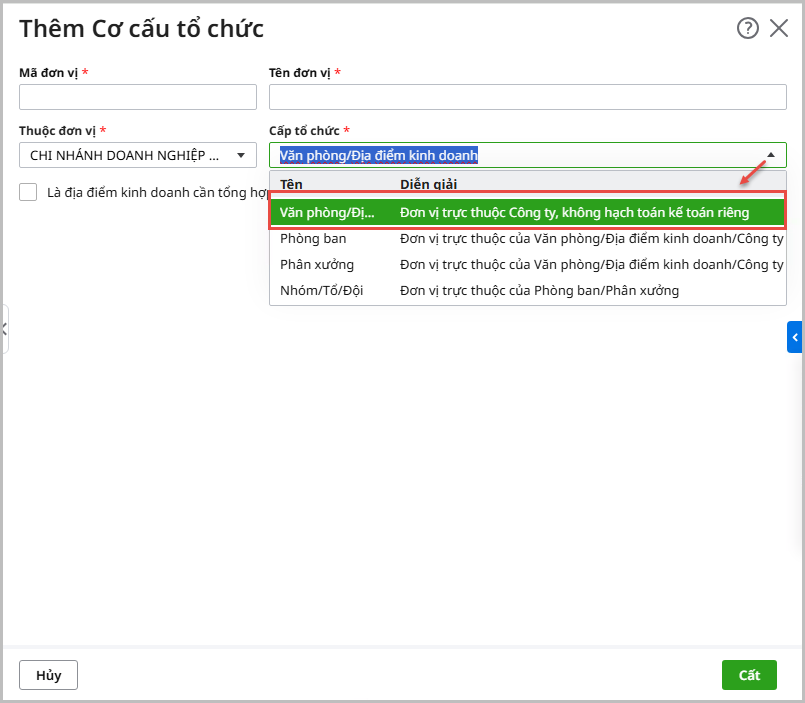Click the Diễn giải column header
This screenshot has height=703, width=805.
(x=430, y=184)
